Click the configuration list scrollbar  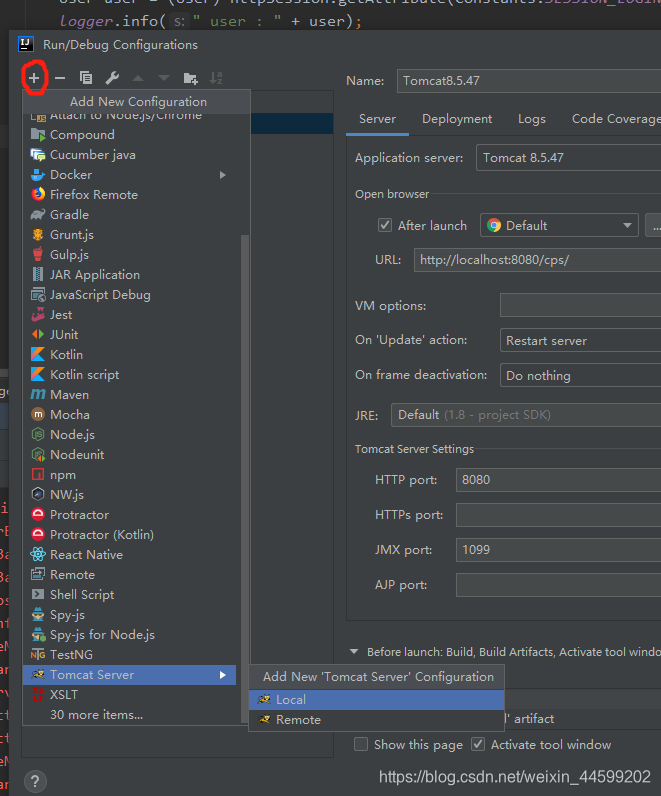click(244, 477)
